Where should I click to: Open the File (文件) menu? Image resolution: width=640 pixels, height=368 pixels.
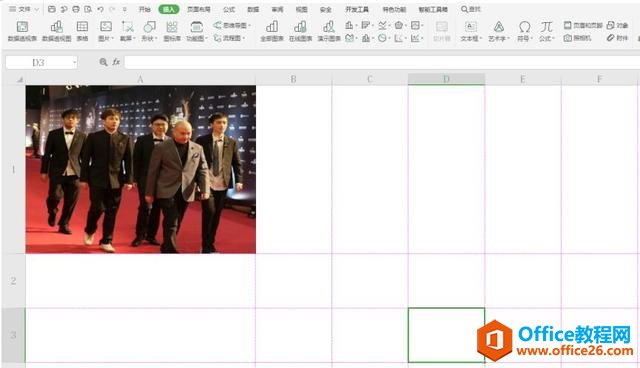click(x=24, y=9)
